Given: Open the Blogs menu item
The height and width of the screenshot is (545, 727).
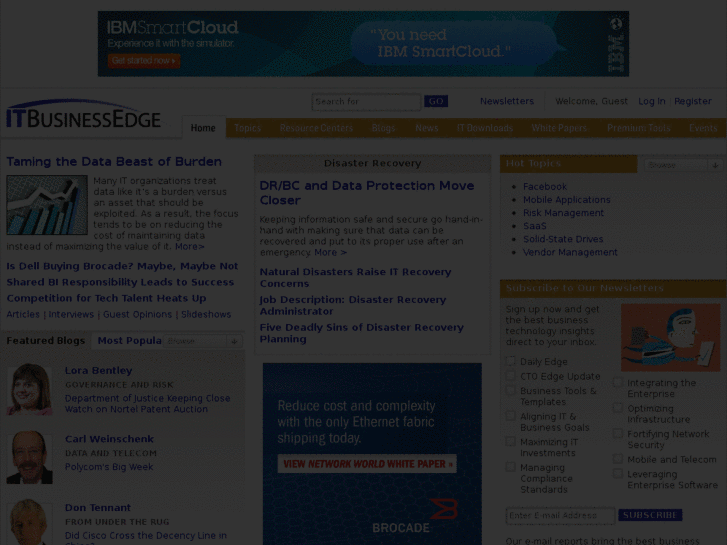Looking at the screenshot, I should point(383,128).
